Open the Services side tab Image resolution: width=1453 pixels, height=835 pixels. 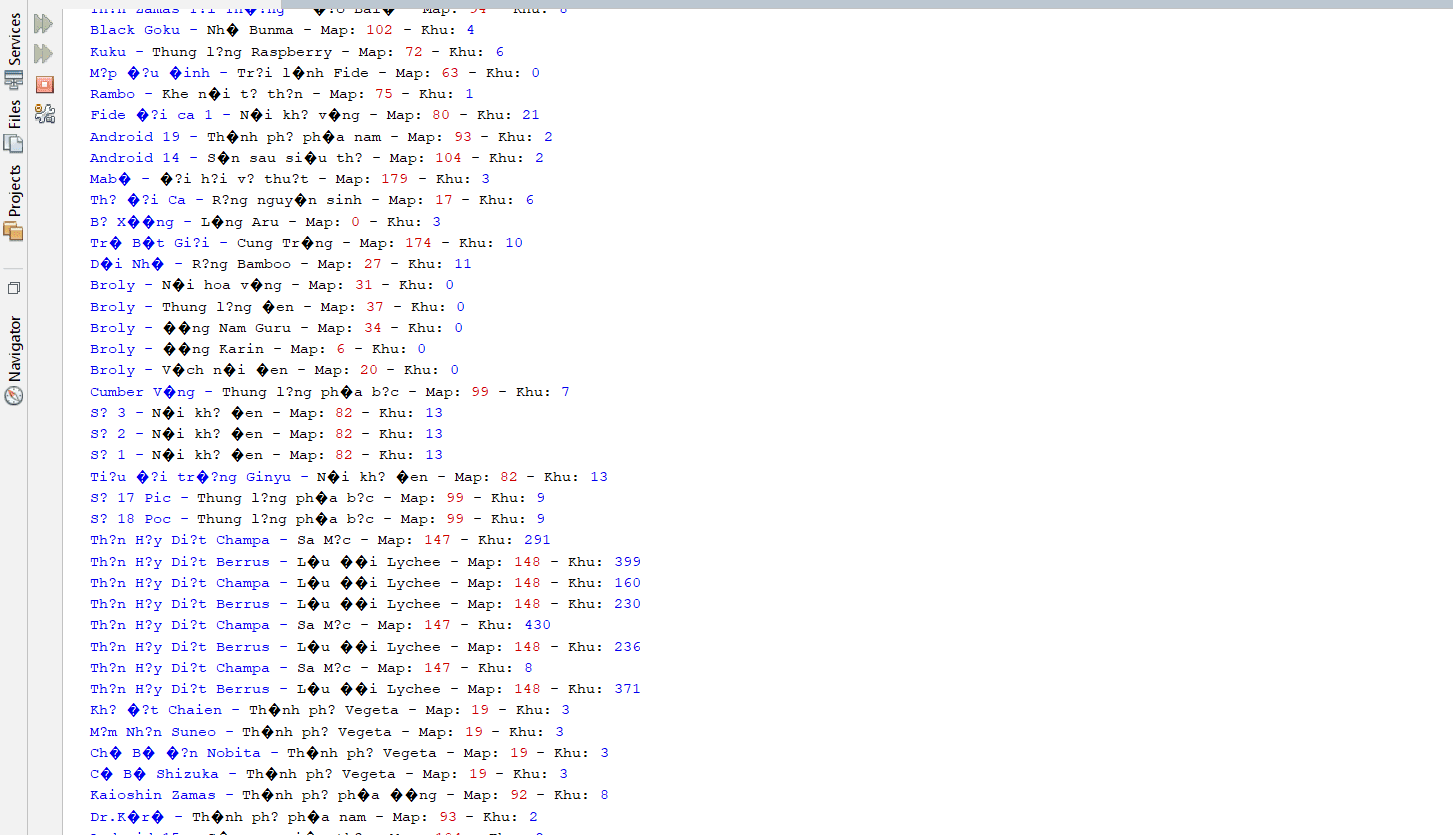pos(13,39)
